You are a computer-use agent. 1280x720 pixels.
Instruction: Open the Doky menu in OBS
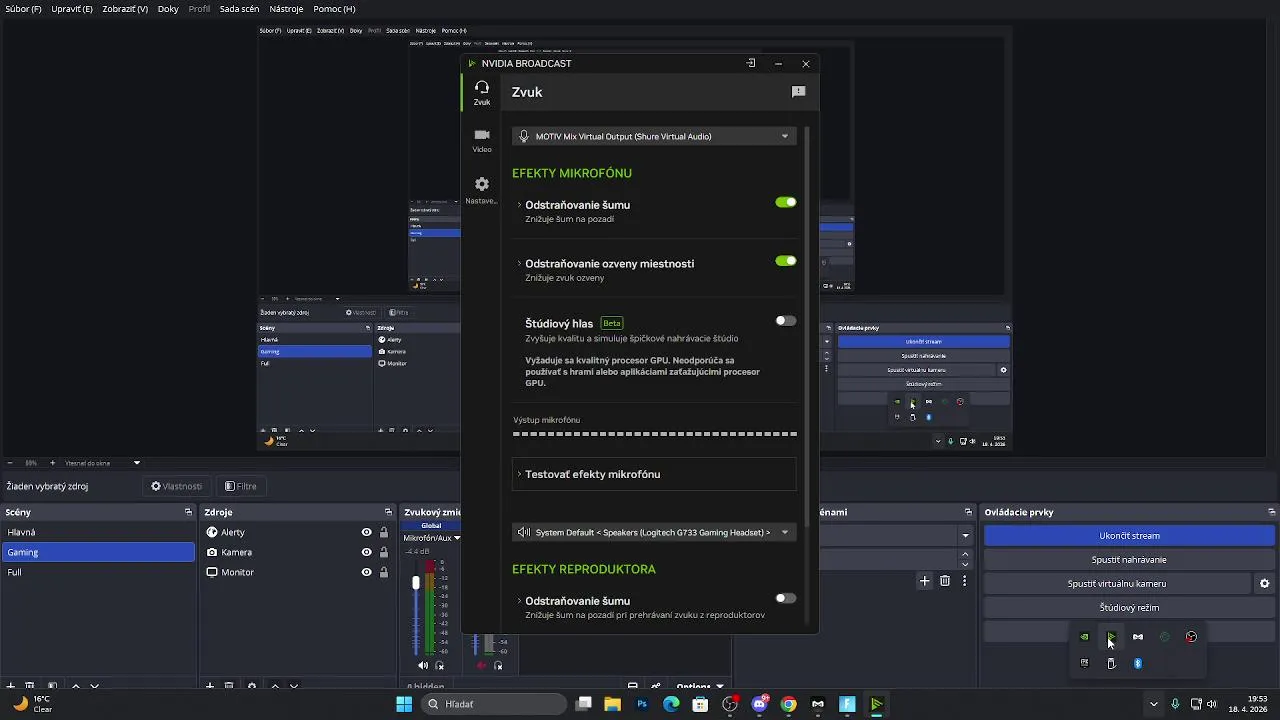168,9
